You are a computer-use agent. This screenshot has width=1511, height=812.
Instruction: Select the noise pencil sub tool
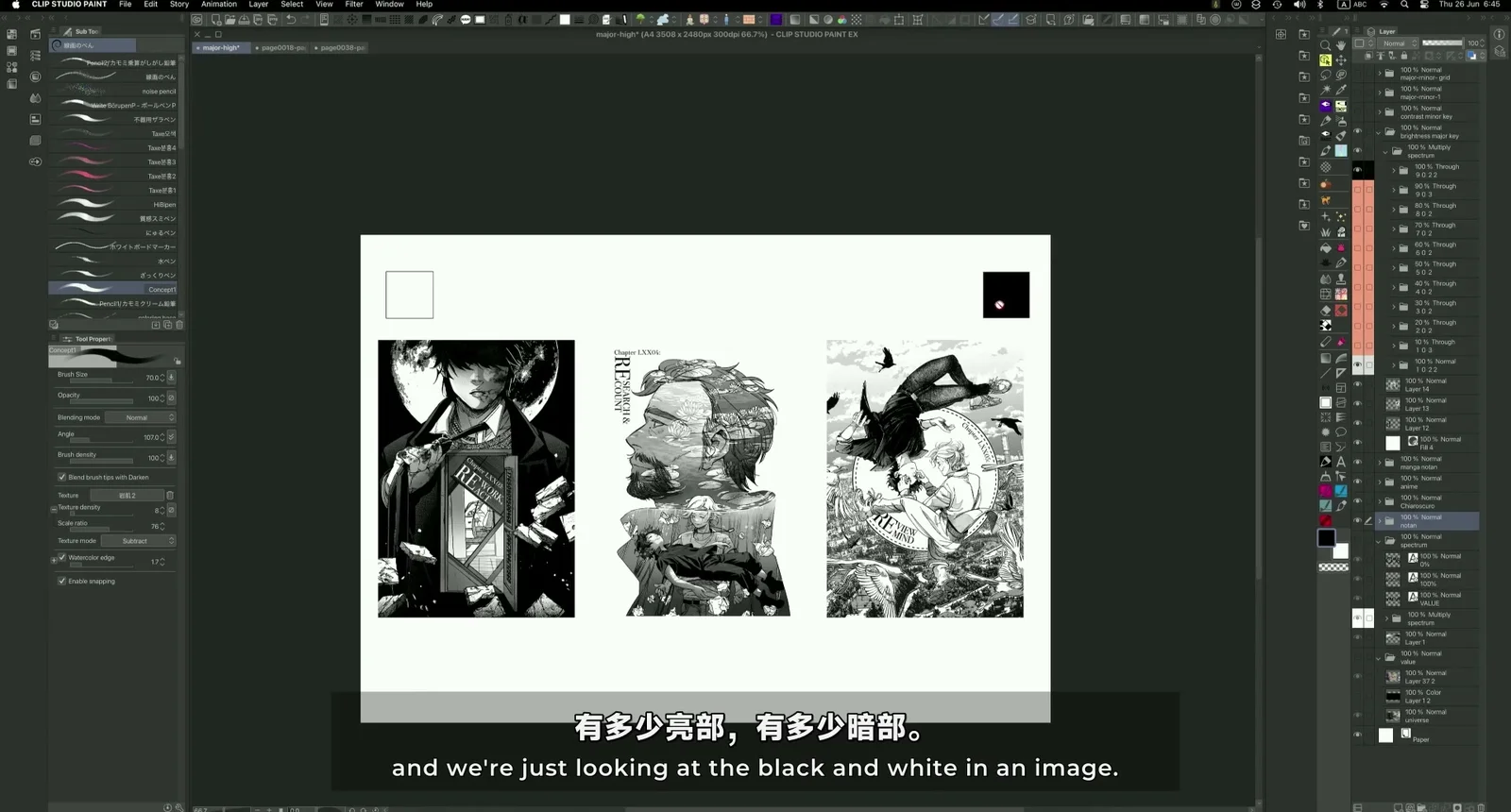[x=113, y=92]
